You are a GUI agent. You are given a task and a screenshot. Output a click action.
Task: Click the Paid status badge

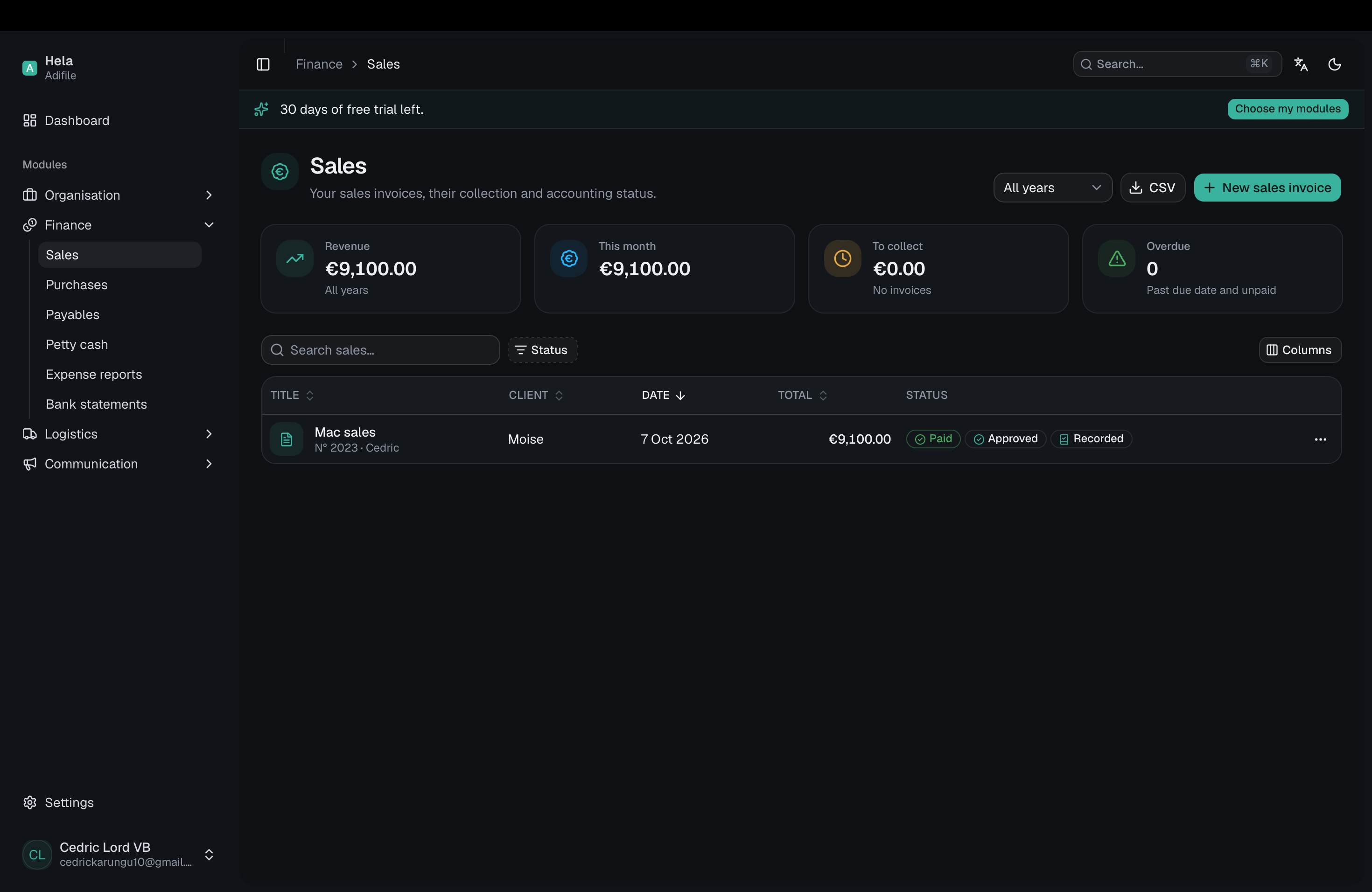pos(933,439)
